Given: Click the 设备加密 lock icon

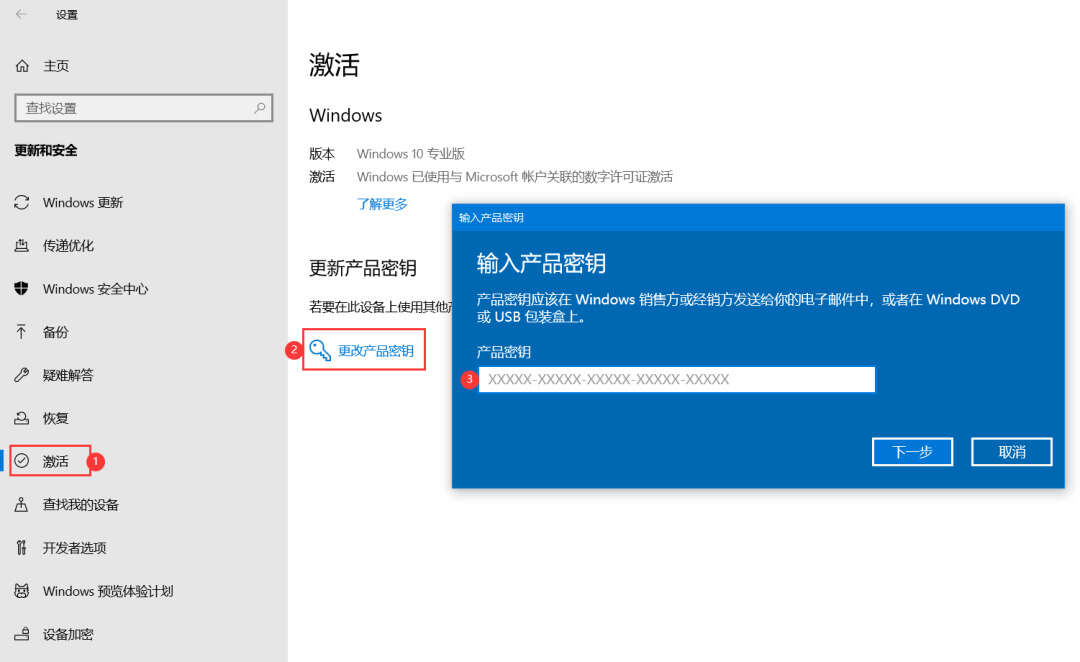Looking at the screenshot, I should click(x=22, y=634).
